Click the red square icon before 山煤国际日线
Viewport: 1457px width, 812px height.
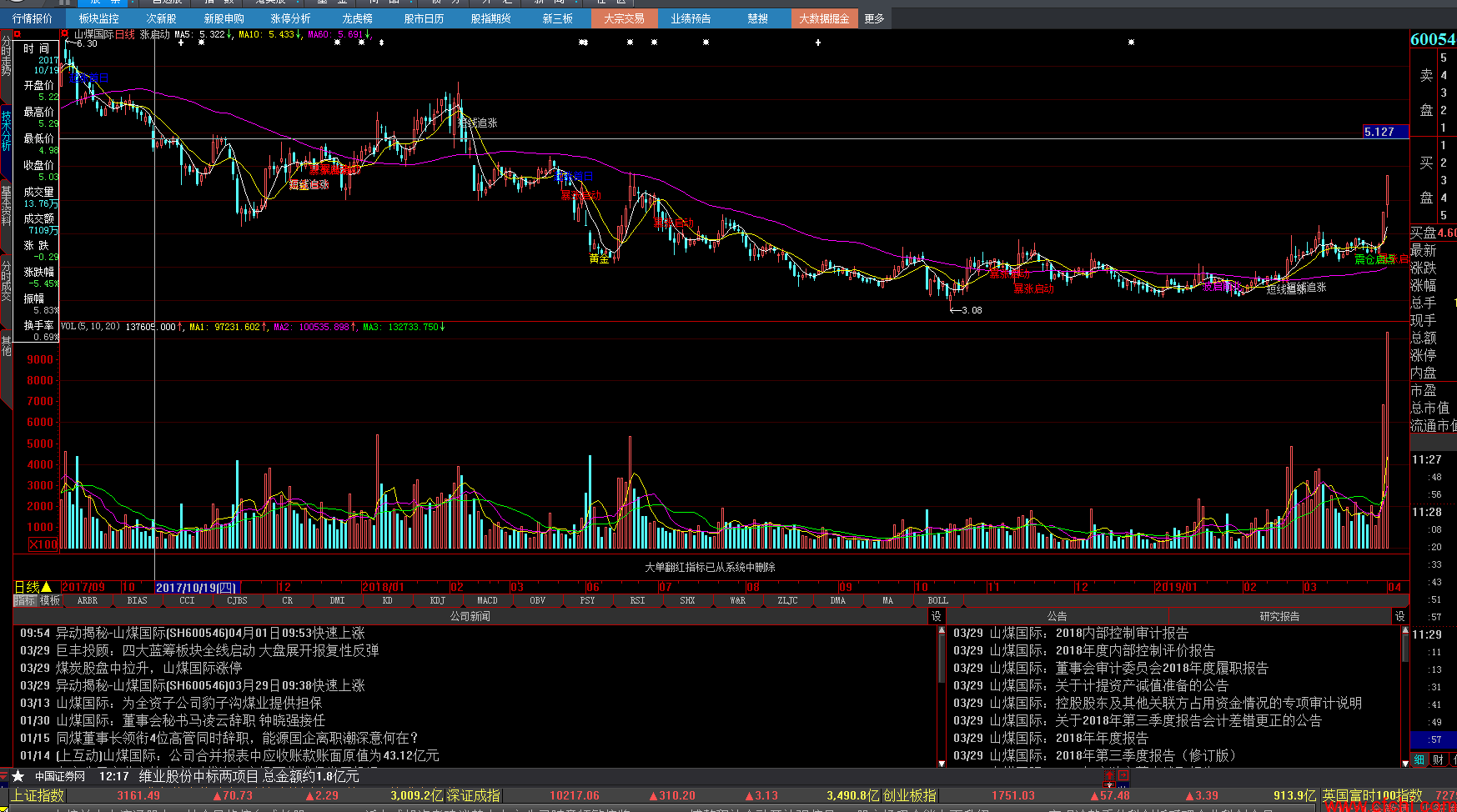(65, 34)
